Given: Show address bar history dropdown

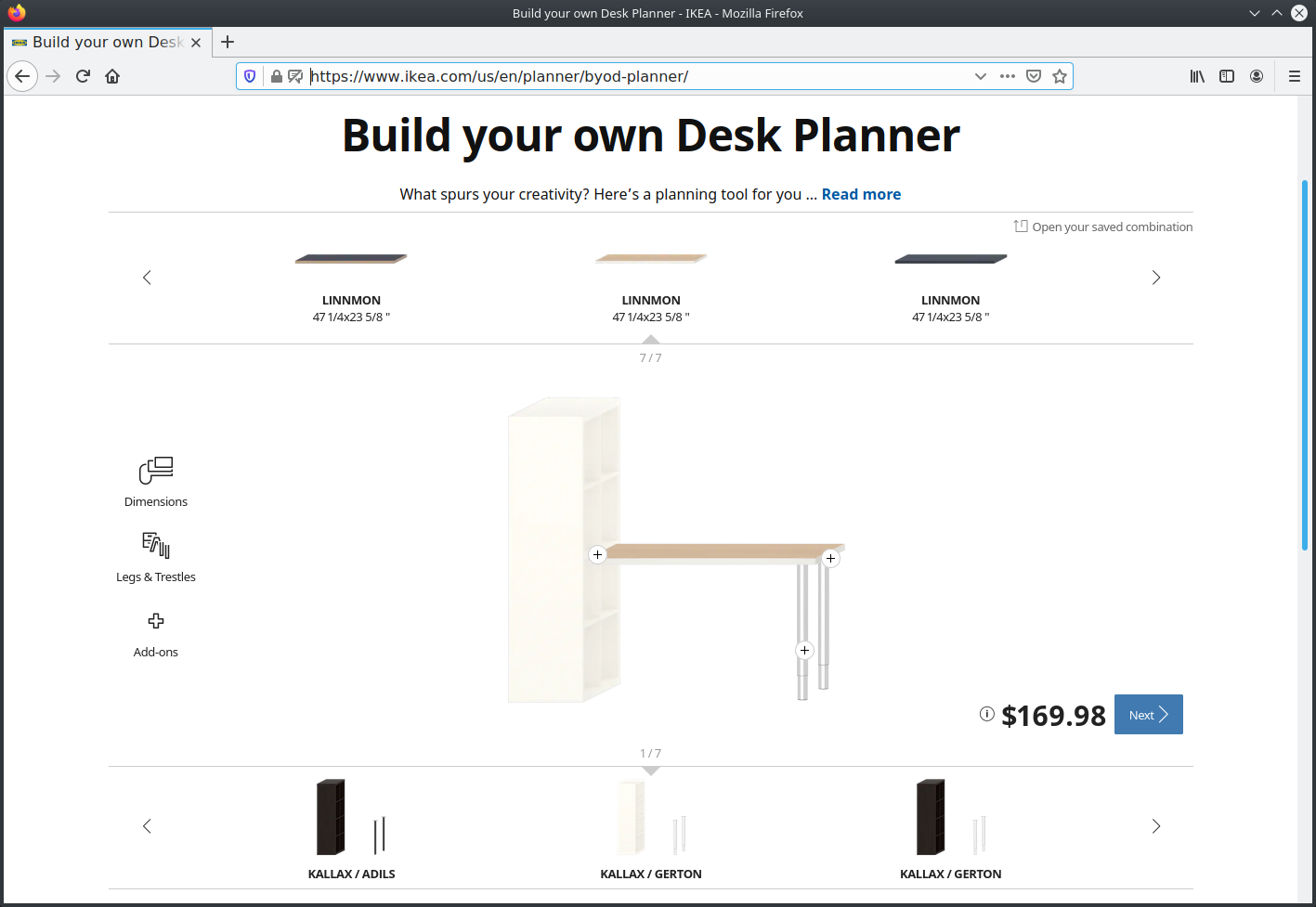Looking at the screenshot, I should point(980,76).
